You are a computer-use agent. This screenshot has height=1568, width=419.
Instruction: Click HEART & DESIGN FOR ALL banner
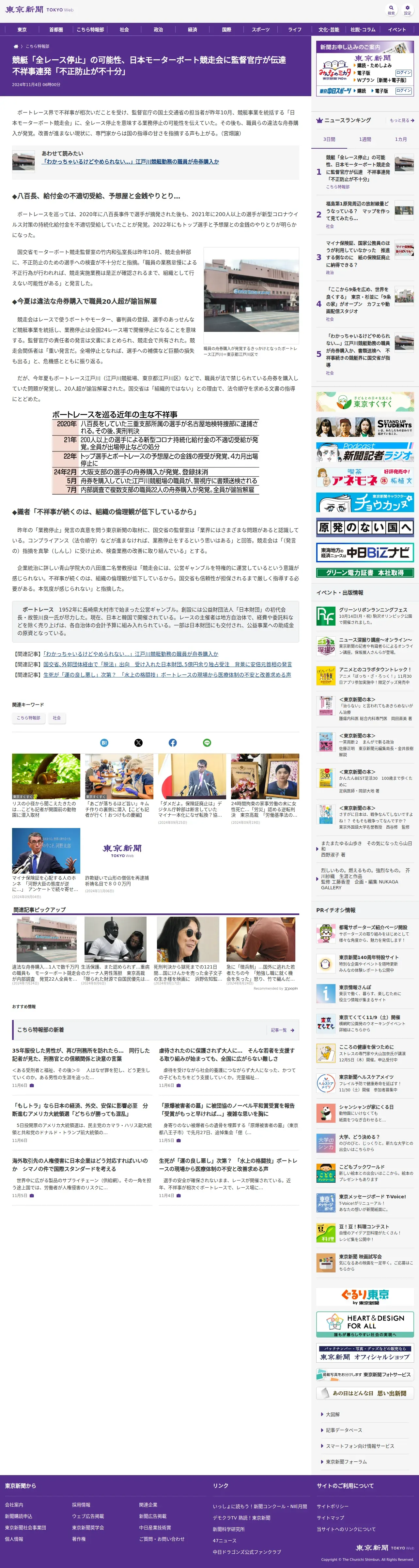coord(365,1324)
